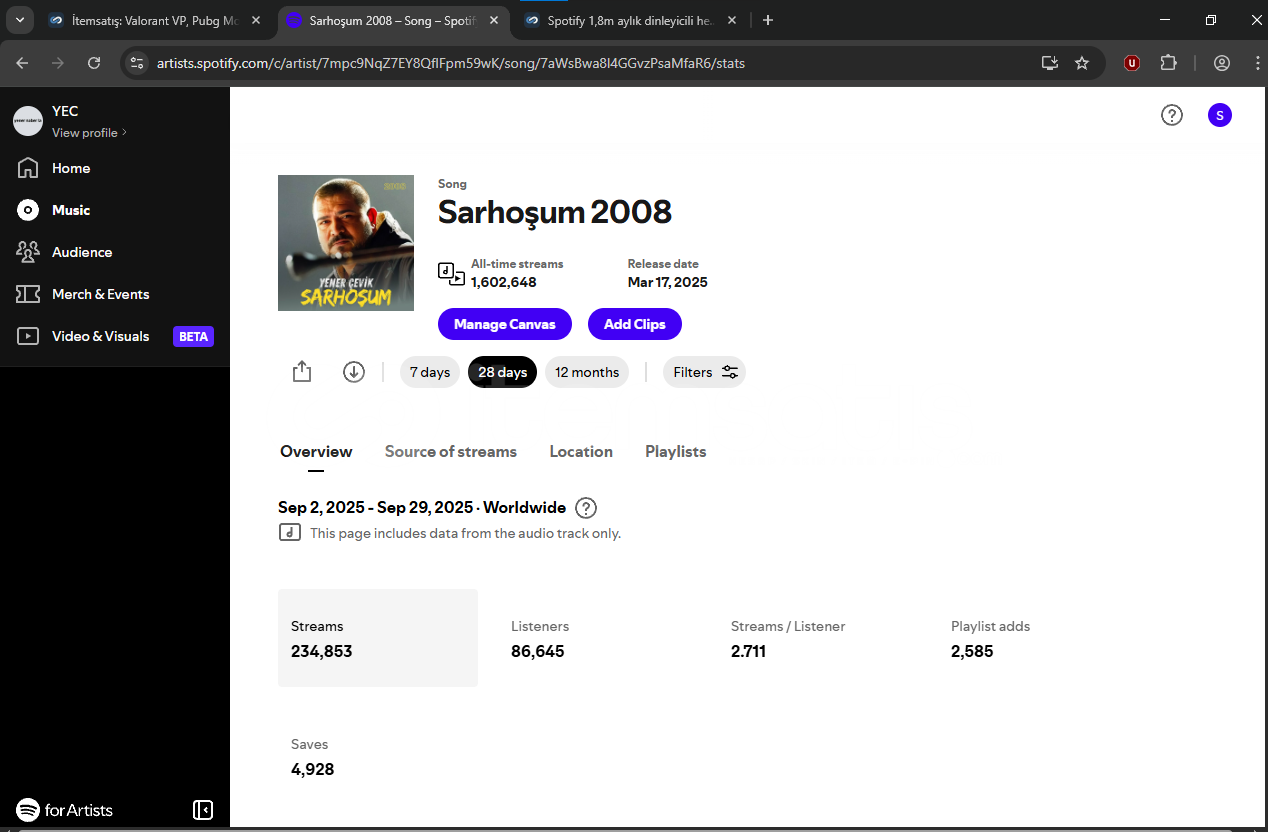The height and width of the screenshot is (832, 1268).
Task: Click the Sarhoşum album cover thumbnail
Action: 346,243
